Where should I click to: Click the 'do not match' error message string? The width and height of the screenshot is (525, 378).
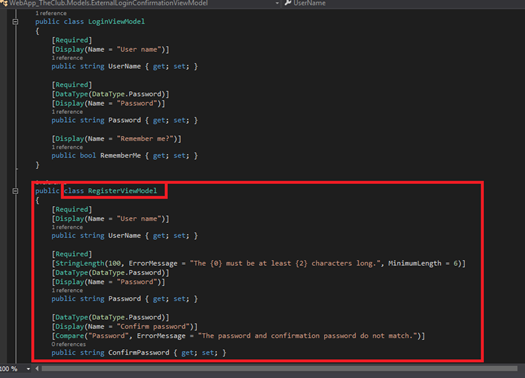click(307, 336)
